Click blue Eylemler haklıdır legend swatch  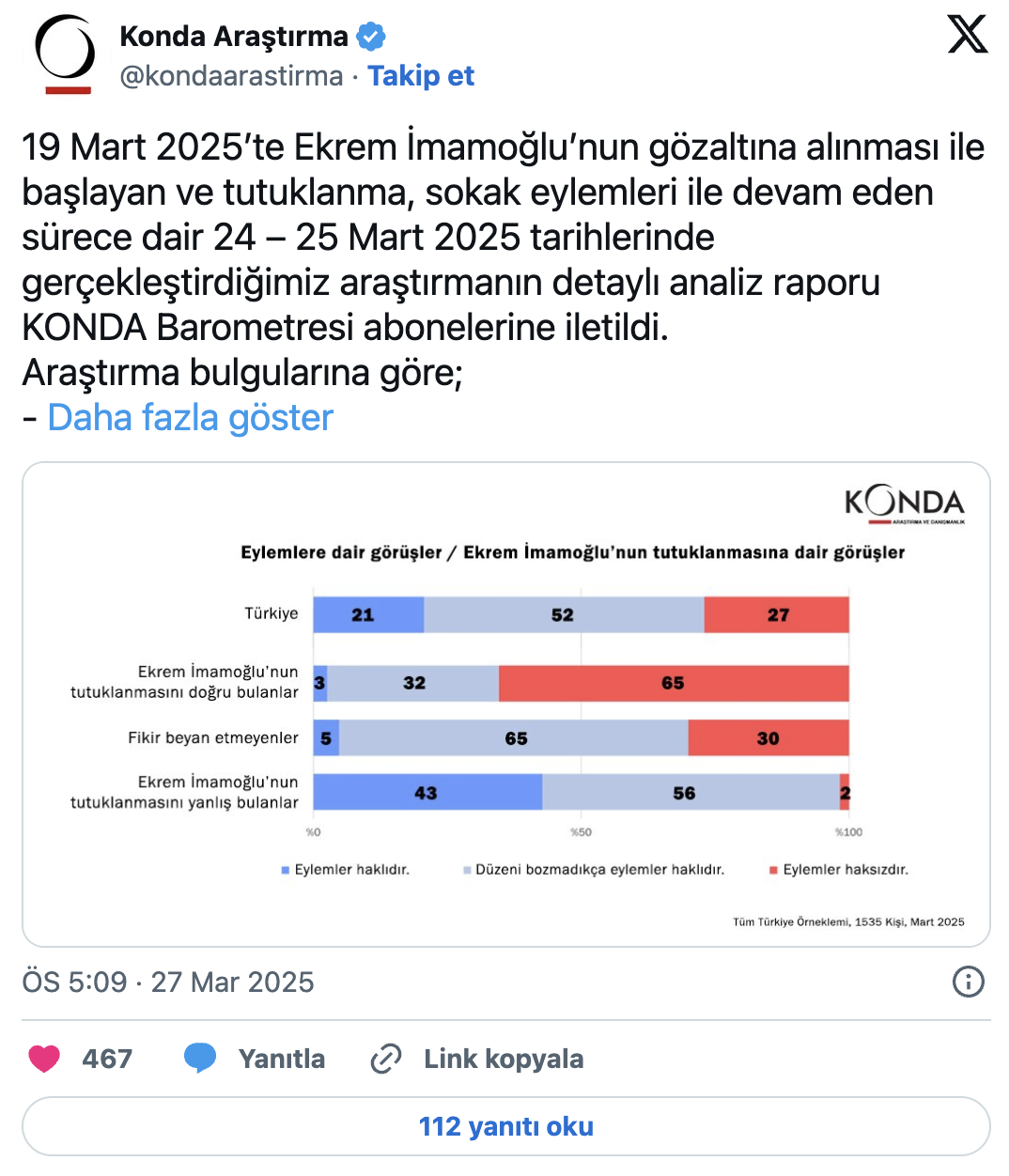(286, 871)
